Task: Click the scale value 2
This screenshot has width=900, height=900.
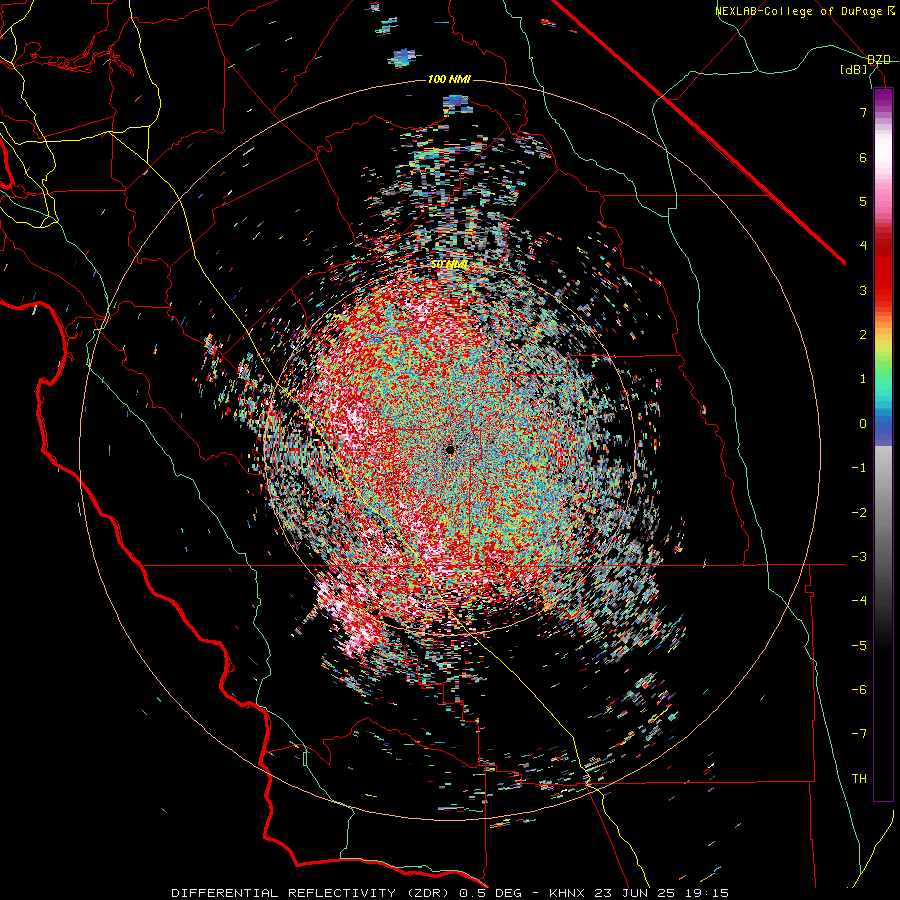Action: coord(863,335)
